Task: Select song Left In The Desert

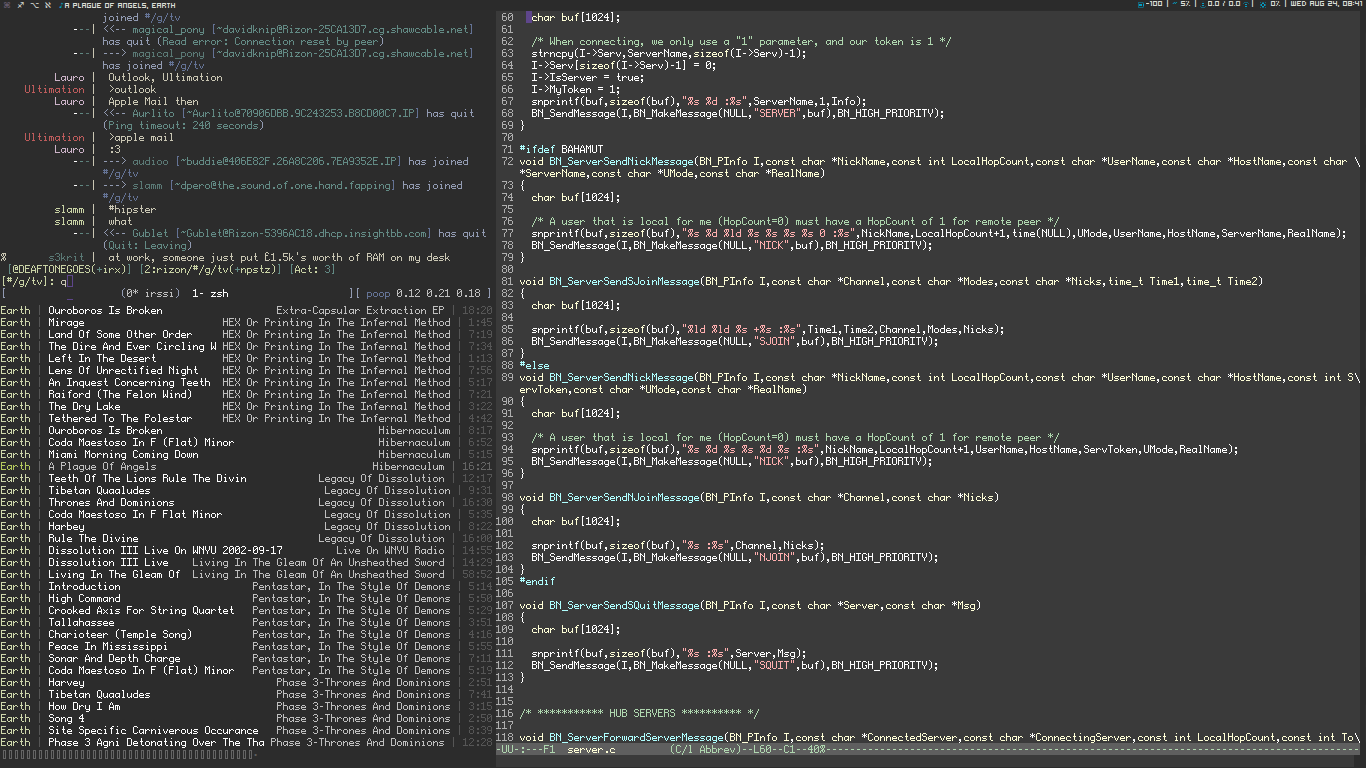Action: tap(246, 359)
